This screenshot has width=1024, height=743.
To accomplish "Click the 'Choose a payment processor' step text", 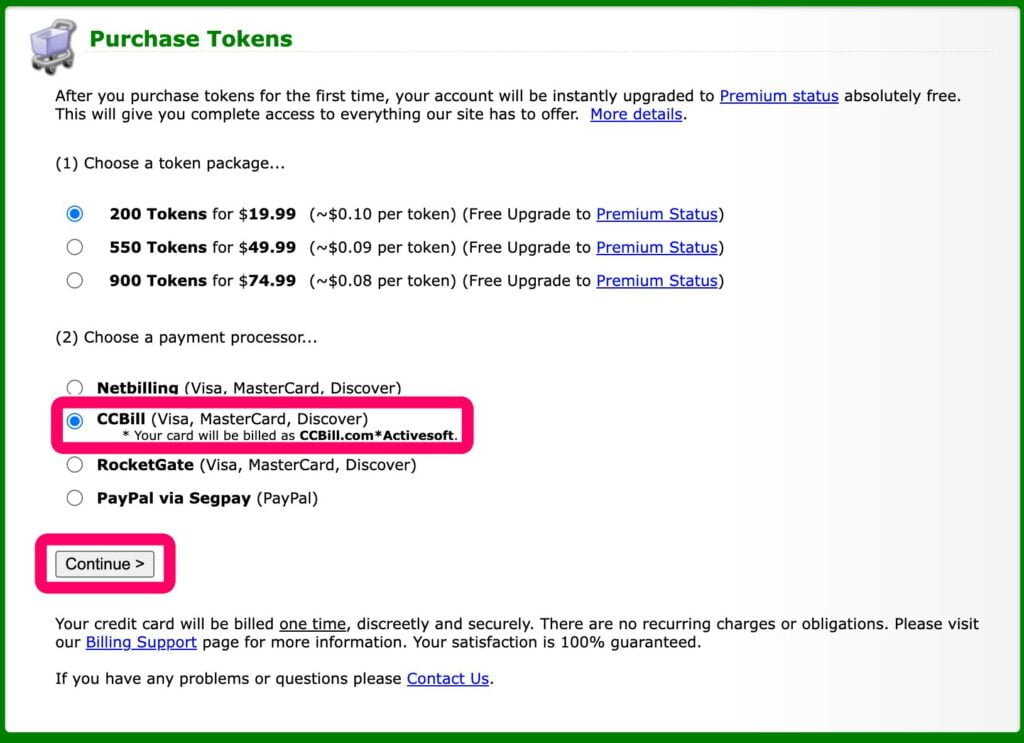I will [186, 337].
